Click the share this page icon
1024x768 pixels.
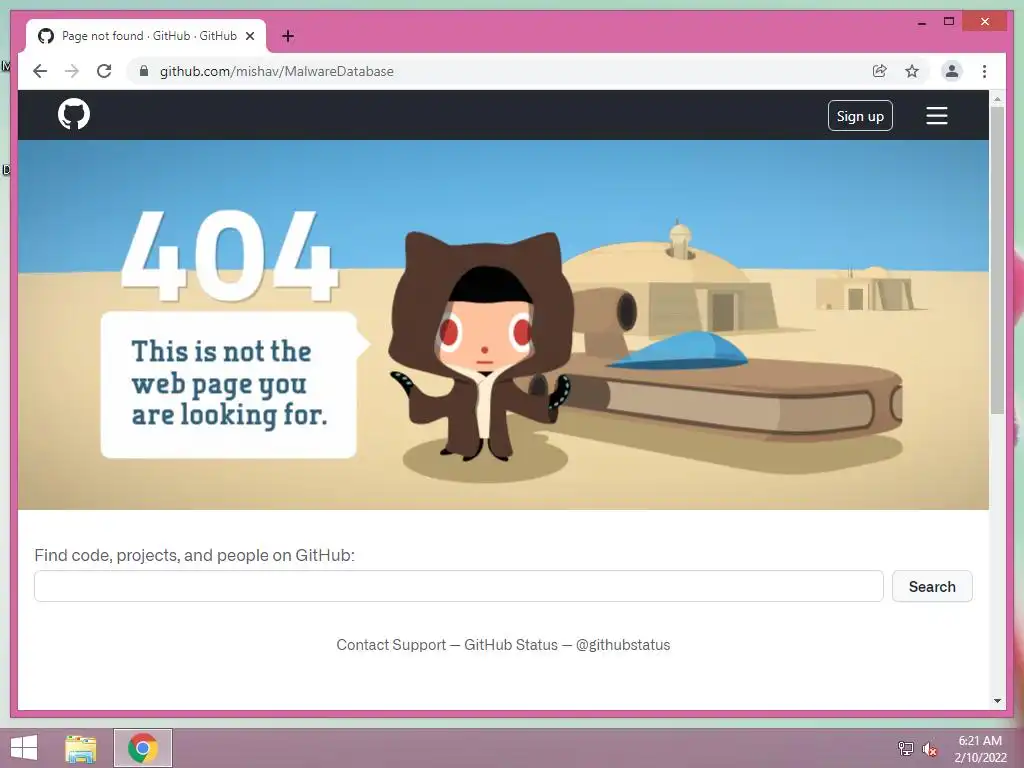[x=880, y=71]
